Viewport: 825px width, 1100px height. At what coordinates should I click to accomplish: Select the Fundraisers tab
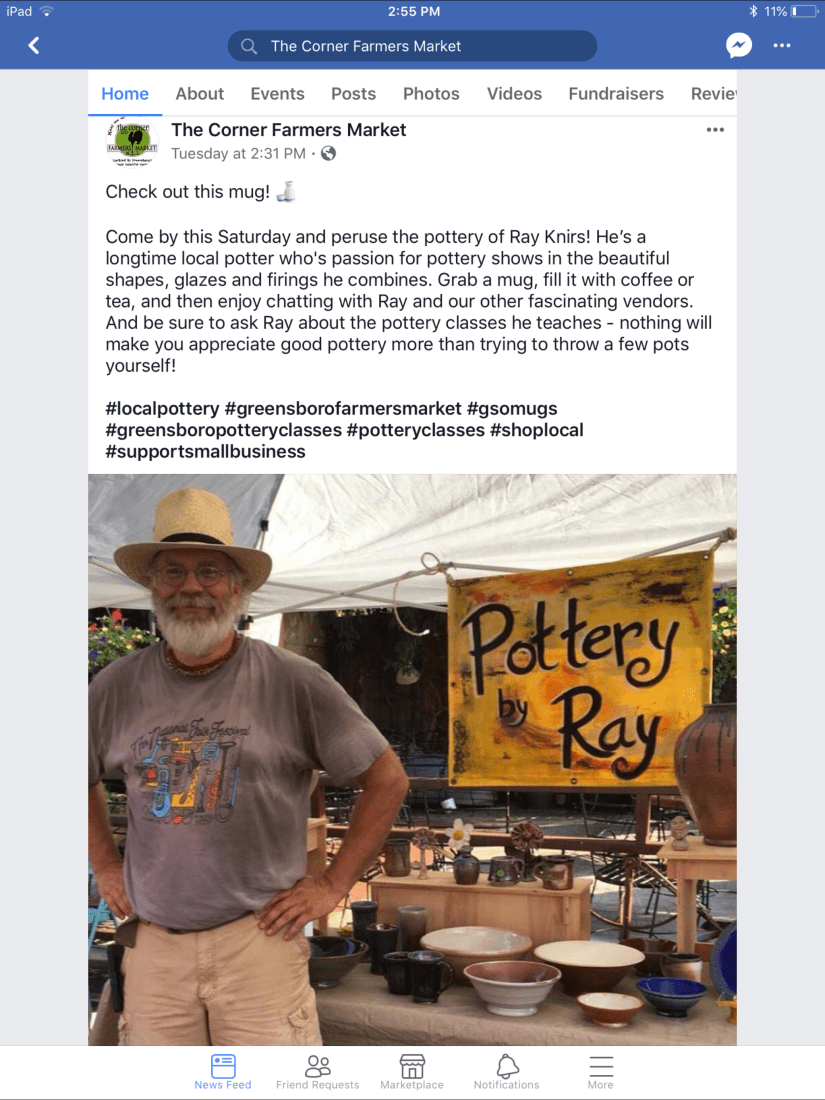click(616, 94)
